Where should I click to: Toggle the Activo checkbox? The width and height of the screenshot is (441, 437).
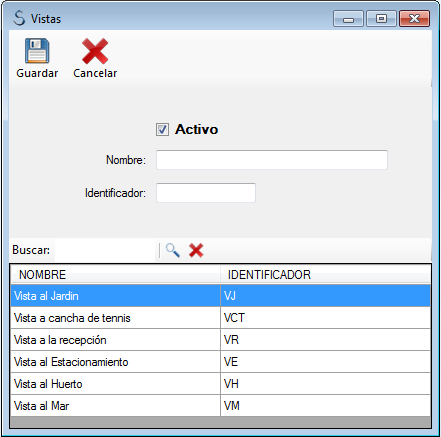(162, 129)
